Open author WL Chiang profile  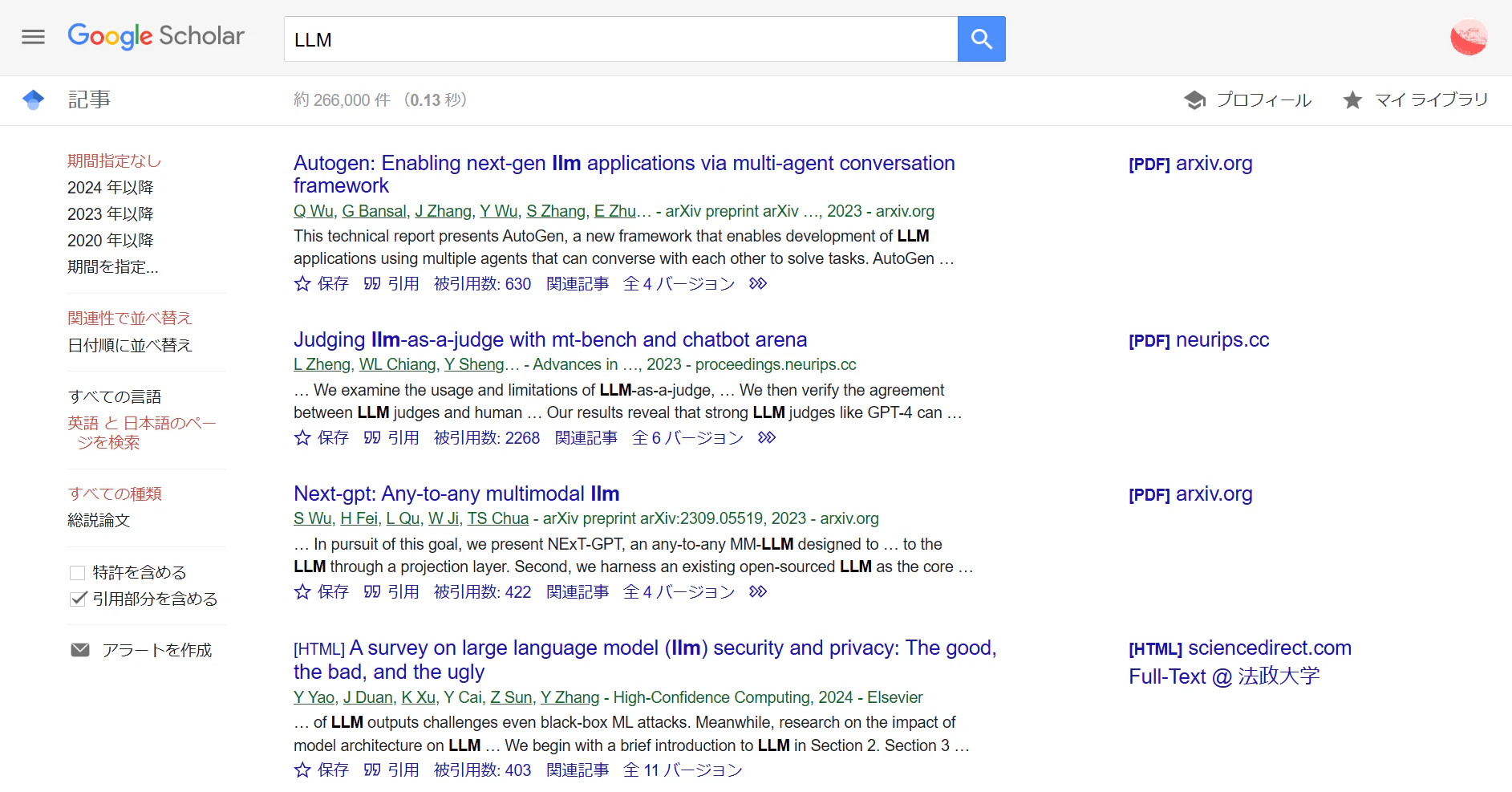click(397, 364)
